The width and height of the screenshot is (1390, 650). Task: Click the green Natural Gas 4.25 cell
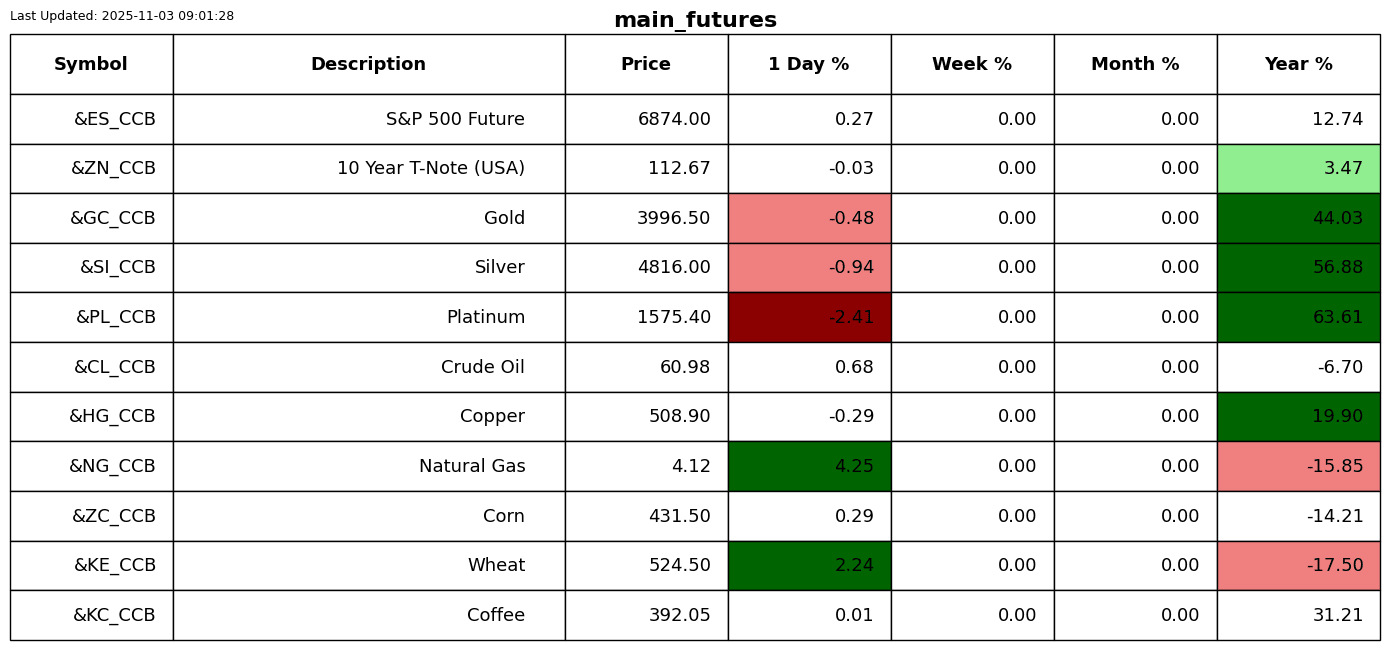[x=809, y=466]
